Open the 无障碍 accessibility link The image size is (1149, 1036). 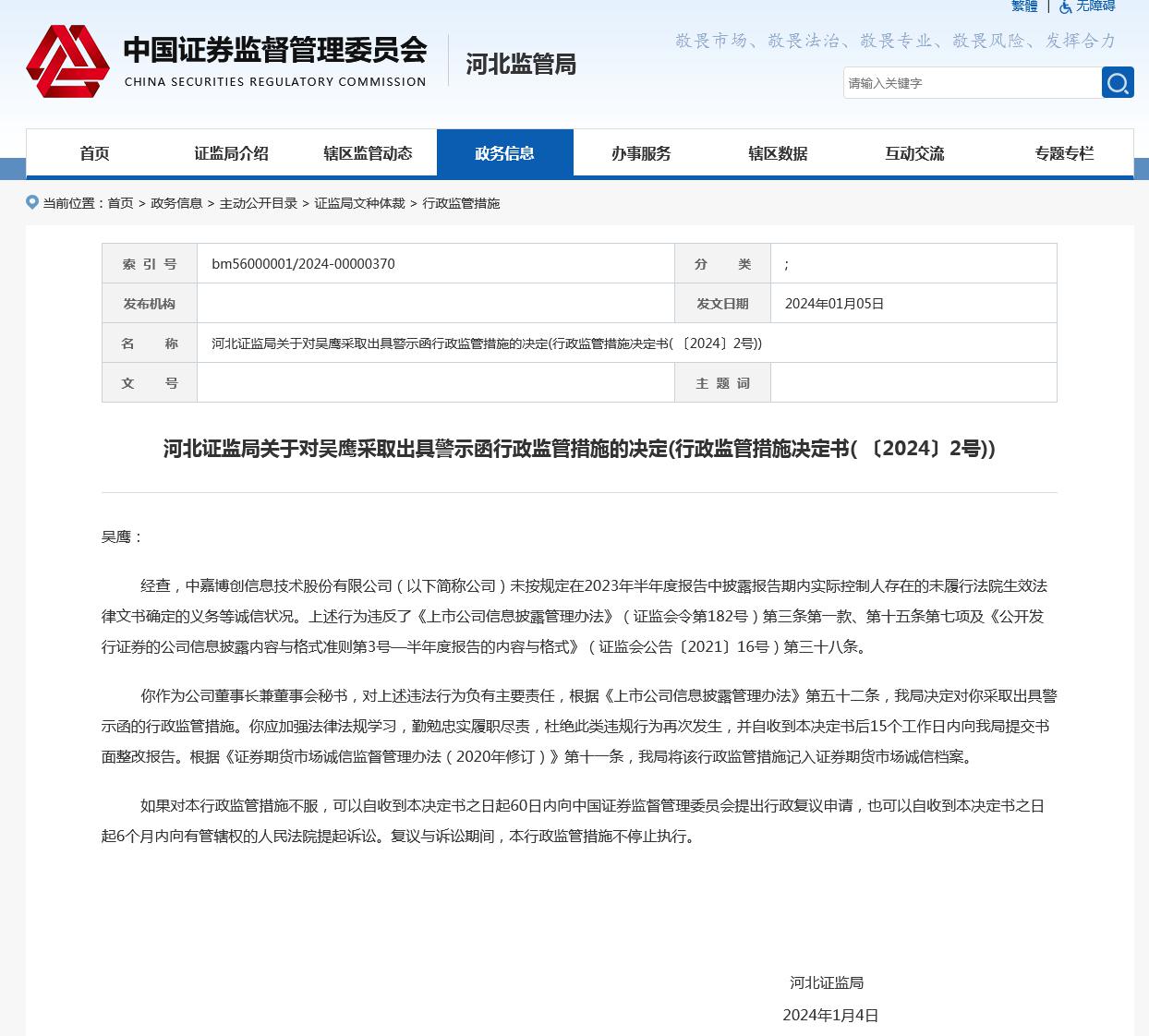pos(1095,6)
